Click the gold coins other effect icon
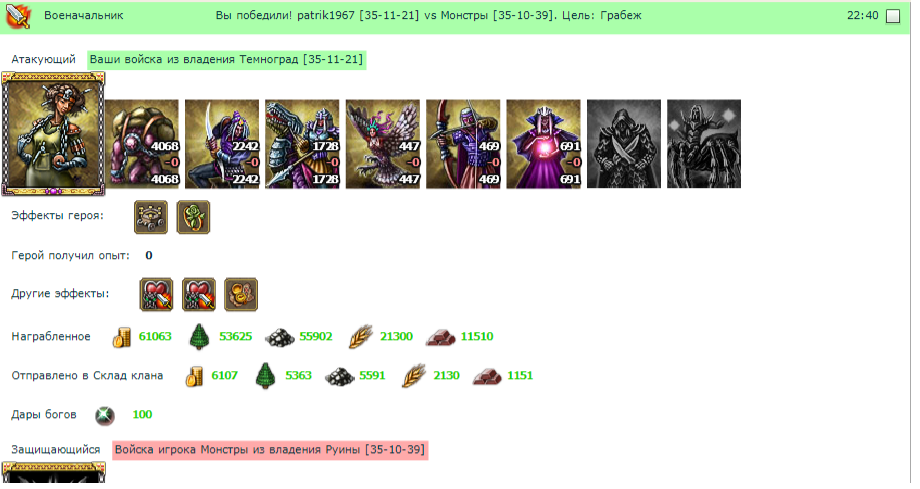 tap(241, 294)
